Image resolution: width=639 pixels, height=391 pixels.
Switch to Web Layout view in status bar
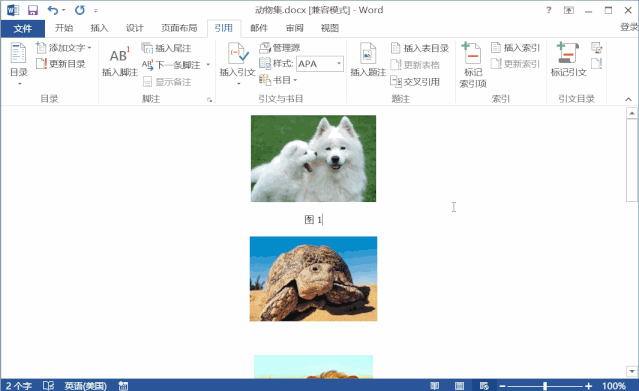click(x=484, y=385)
